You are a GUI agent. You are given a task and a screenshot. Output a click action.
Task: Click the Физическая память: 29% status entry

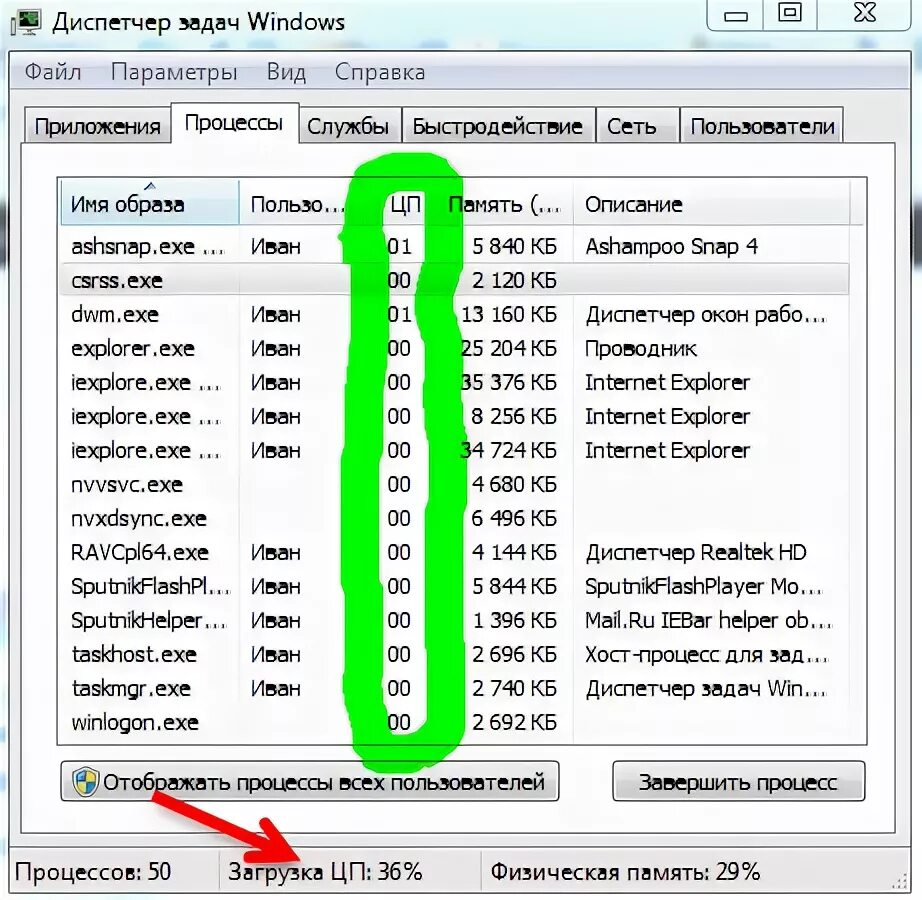(x=625, y=871)
